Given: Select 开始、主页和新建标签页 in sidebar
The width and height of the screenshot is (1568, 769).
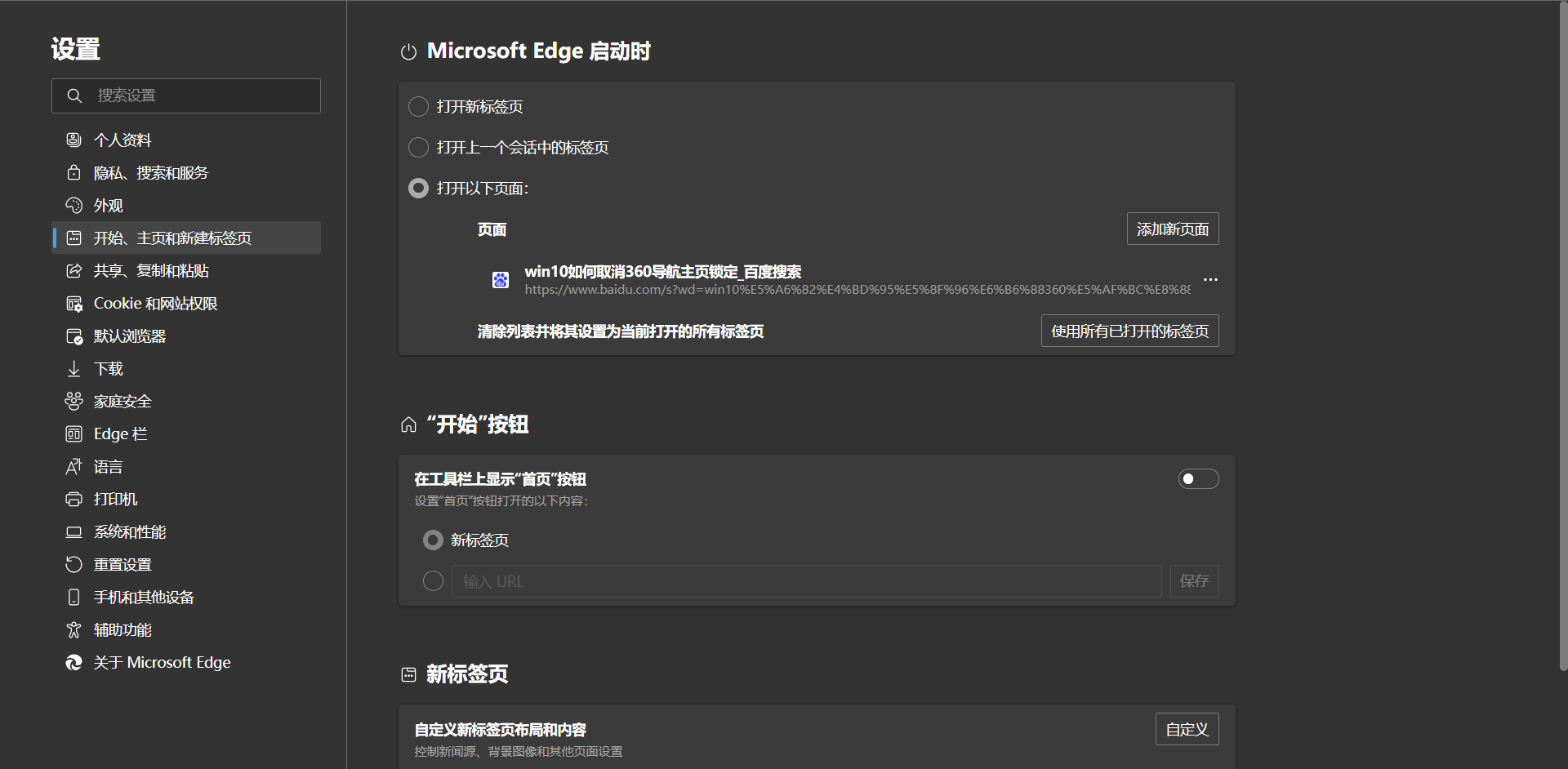Looking at the screenshot, I should 186,238.
